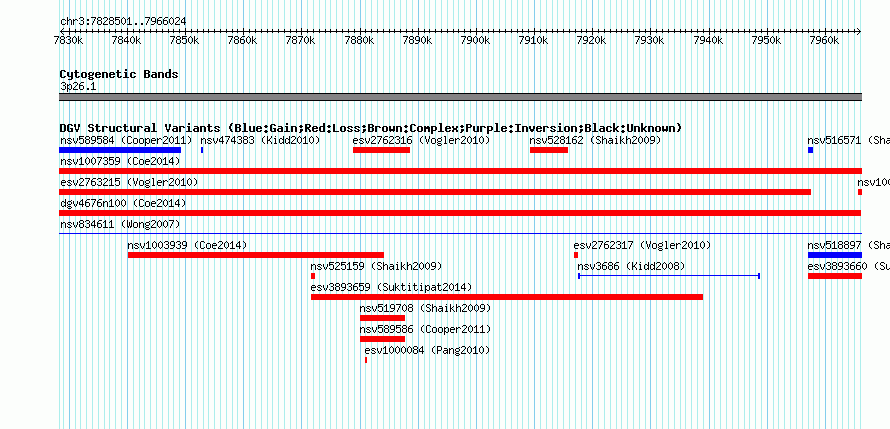The image size is (890, 429).
Task: Click the long red nsv1007359 bar
Action: pos(460,171)
